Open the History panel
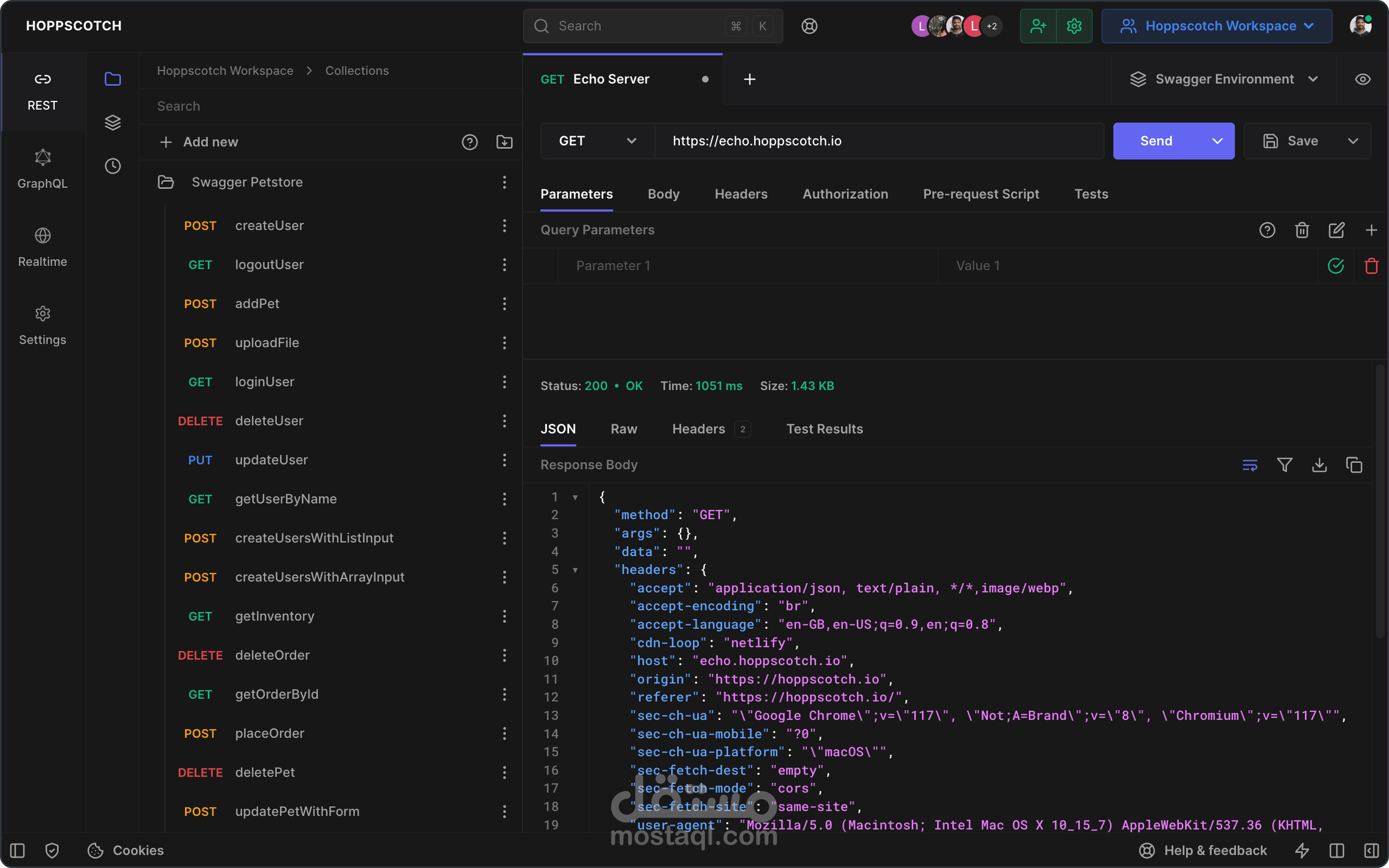The height and width of the screenshot is (868, 1389). coord(112,166)
